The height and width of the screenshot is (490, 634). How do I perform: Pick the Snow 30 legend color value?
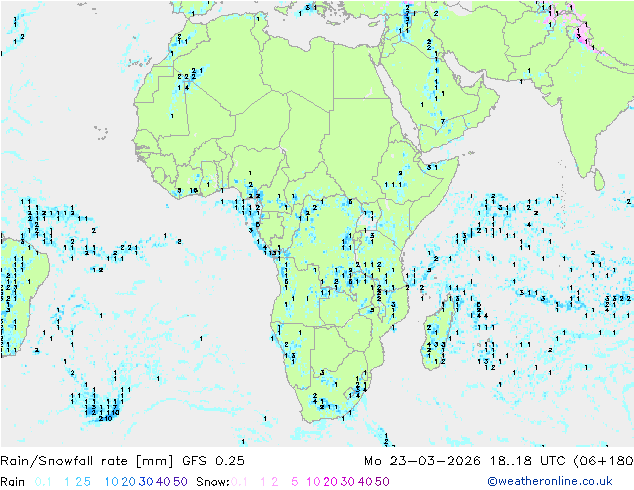coord(348,482)
